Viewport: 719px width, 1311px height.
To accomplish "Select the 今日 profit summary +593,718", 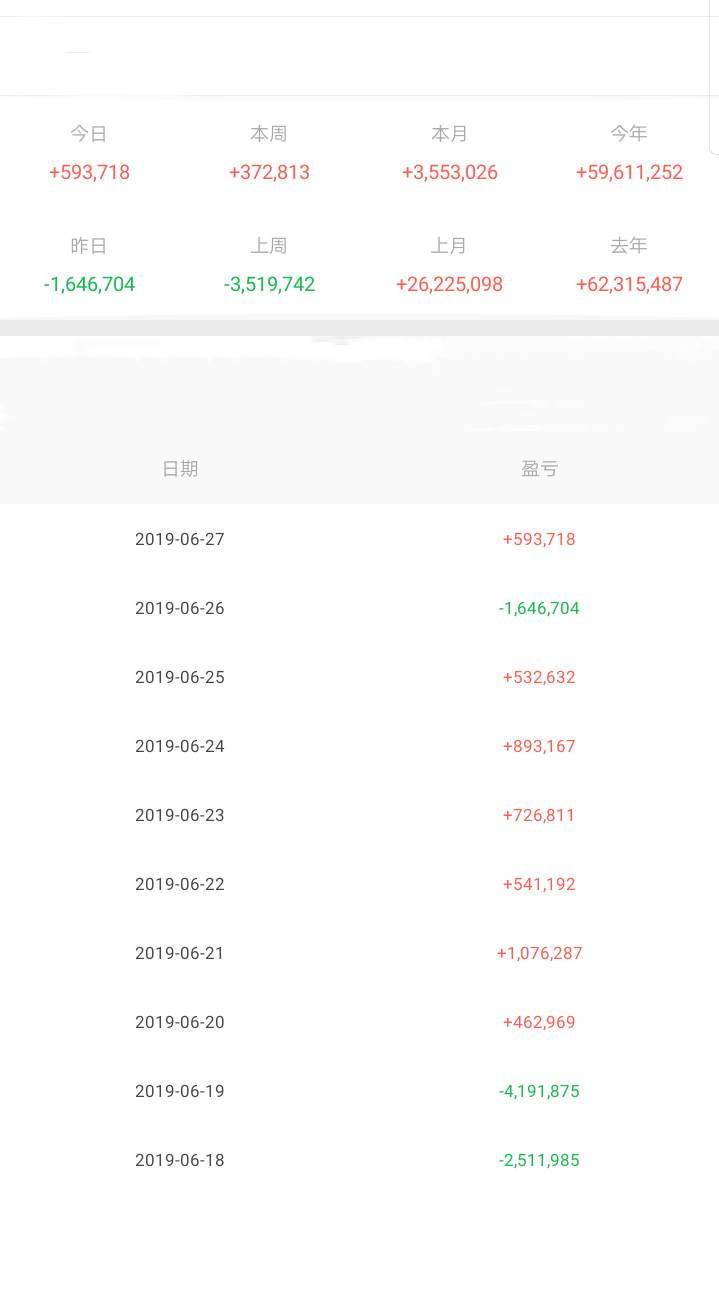I will [89, 172].
